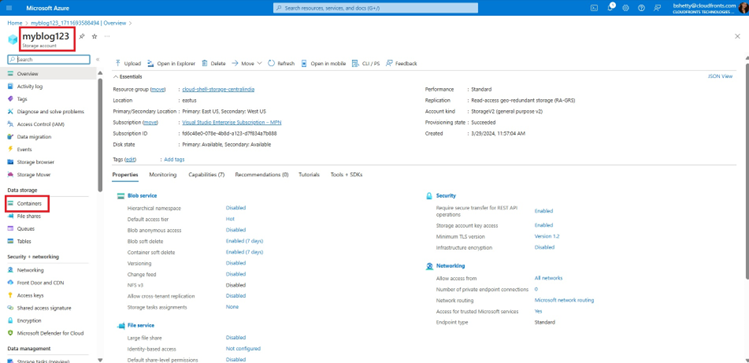This screenshot has width=749, height=363.
Task: Click Add tags link
Action: (174, 160)
